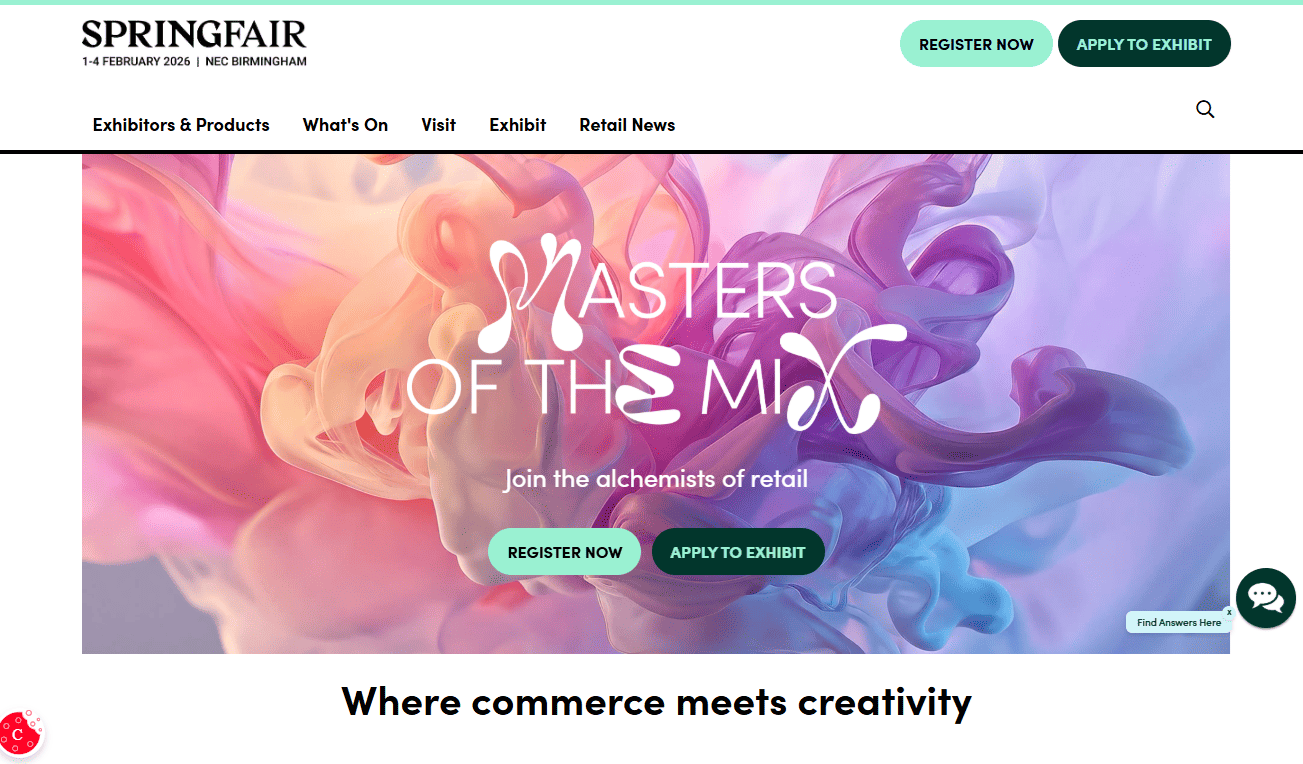
Task: Open the live chat bubble icon
Action: tap(1265, 598)
